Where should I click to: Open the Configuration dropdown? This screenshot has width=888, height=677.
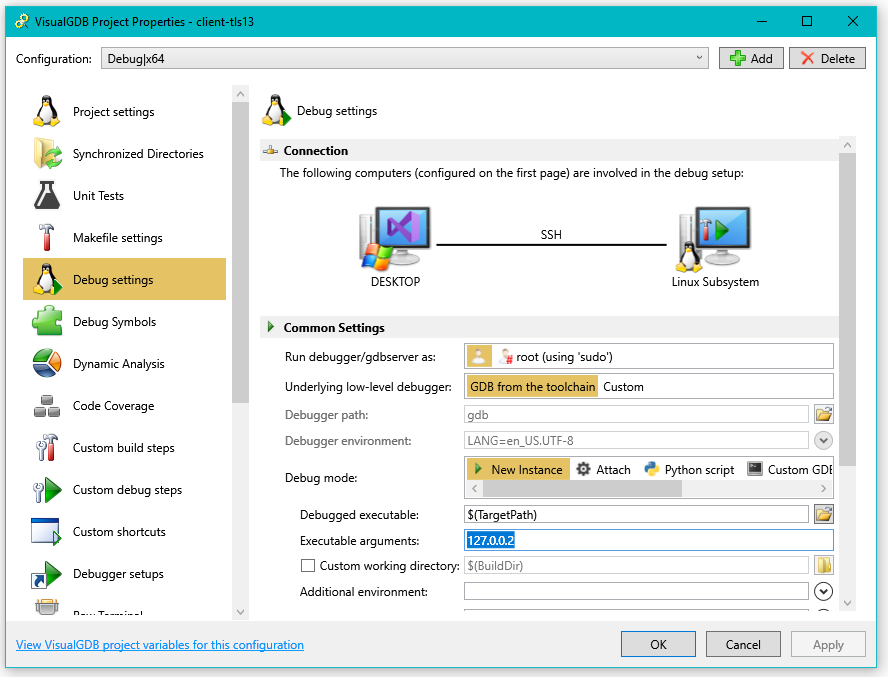[700, 58]
